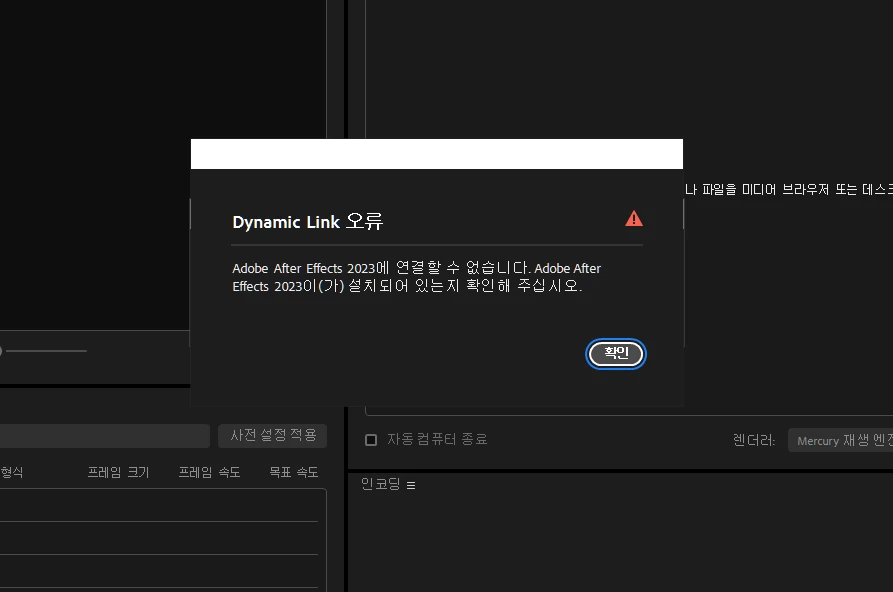Click the red warning triangle icon
This screenshot has height=592, width=893.
coord(634,219)
